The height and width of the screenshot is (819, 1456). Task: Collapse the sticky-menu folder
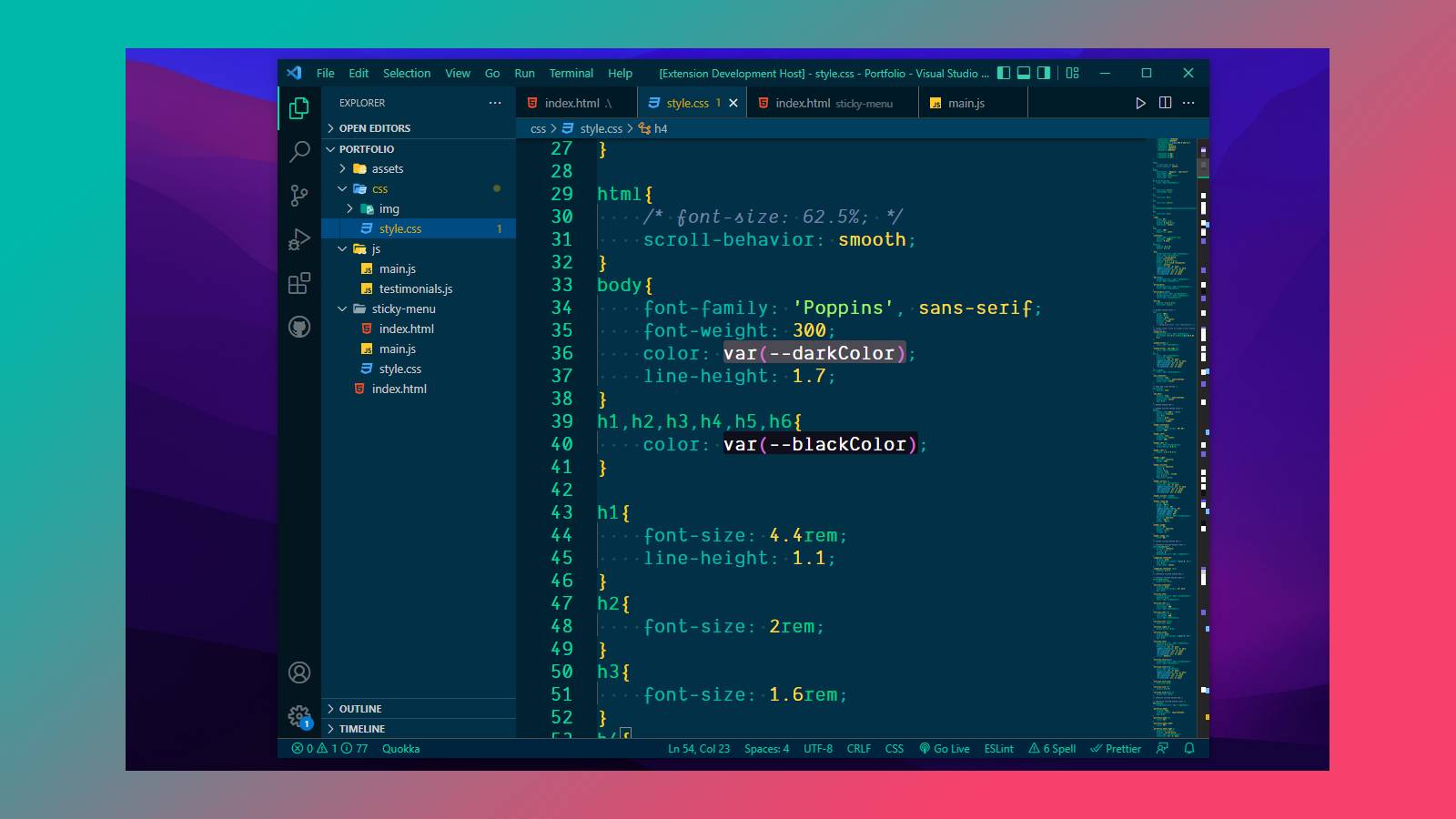click(x=419, y=308)
